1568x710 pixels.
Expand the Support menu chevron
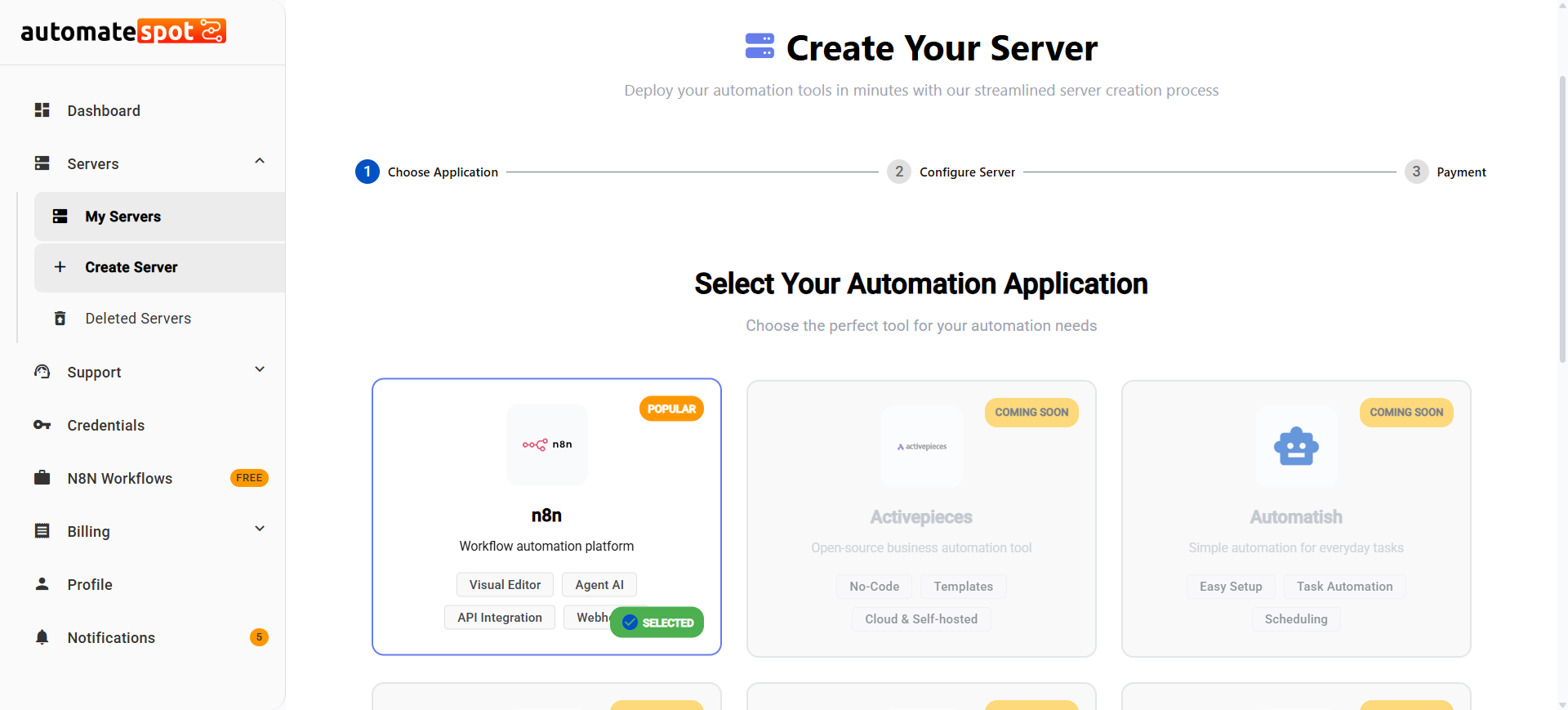[260, 369]
